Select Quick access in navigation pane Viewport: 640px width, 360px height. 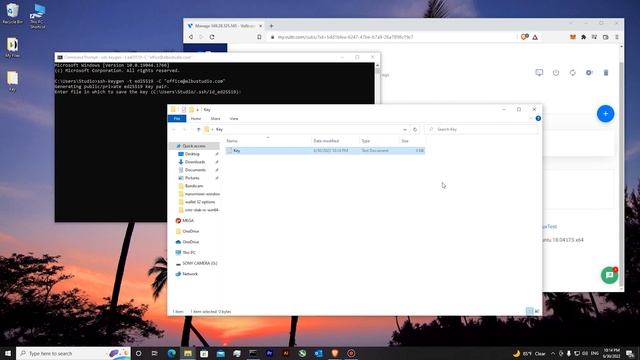[194, 146]
